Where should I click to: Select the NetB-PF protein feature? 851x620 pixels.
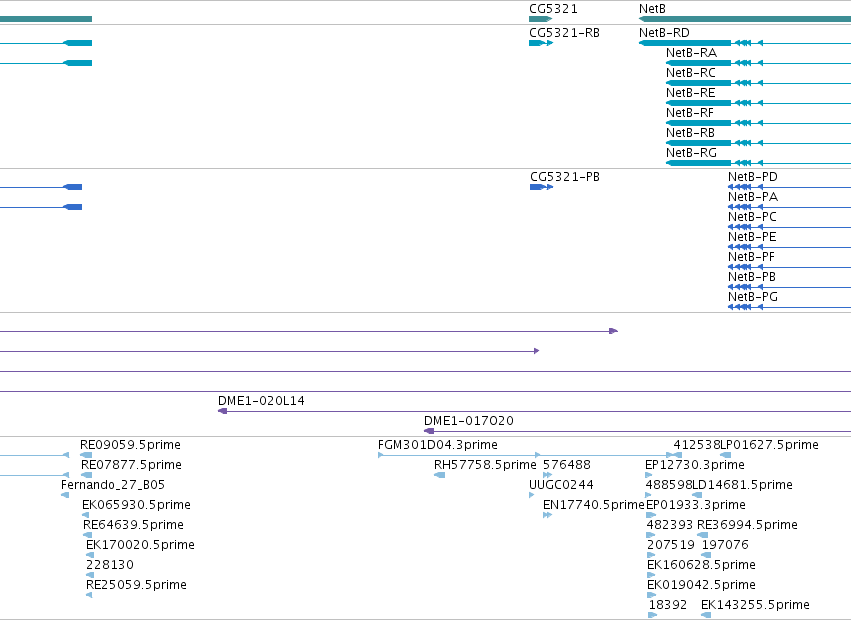tap(751, 257)
